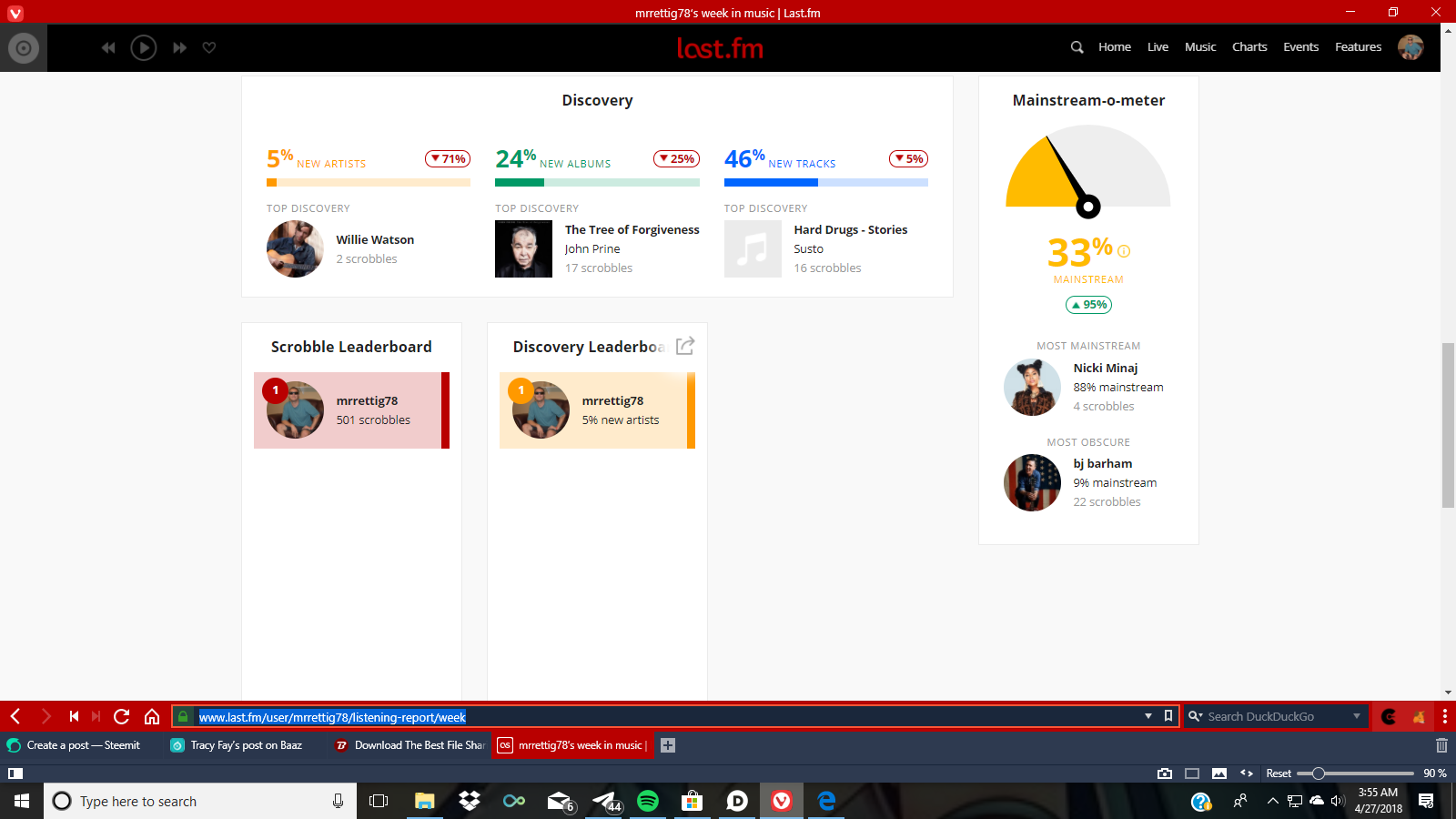Click the Willie Watson artist thumbnail
1456x819 pixels.
(x=295, y=249)
